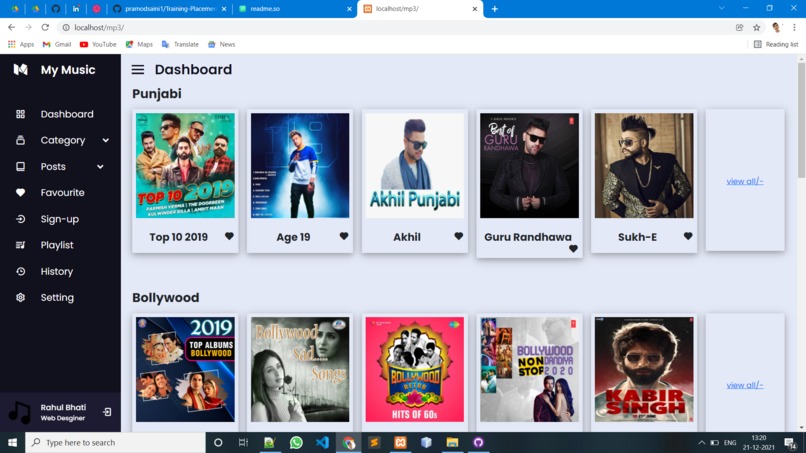Image resolution: width=806 pixels, height=453 pixels.
Task: Open the Reading list
Action: click(x=776, y=44)
